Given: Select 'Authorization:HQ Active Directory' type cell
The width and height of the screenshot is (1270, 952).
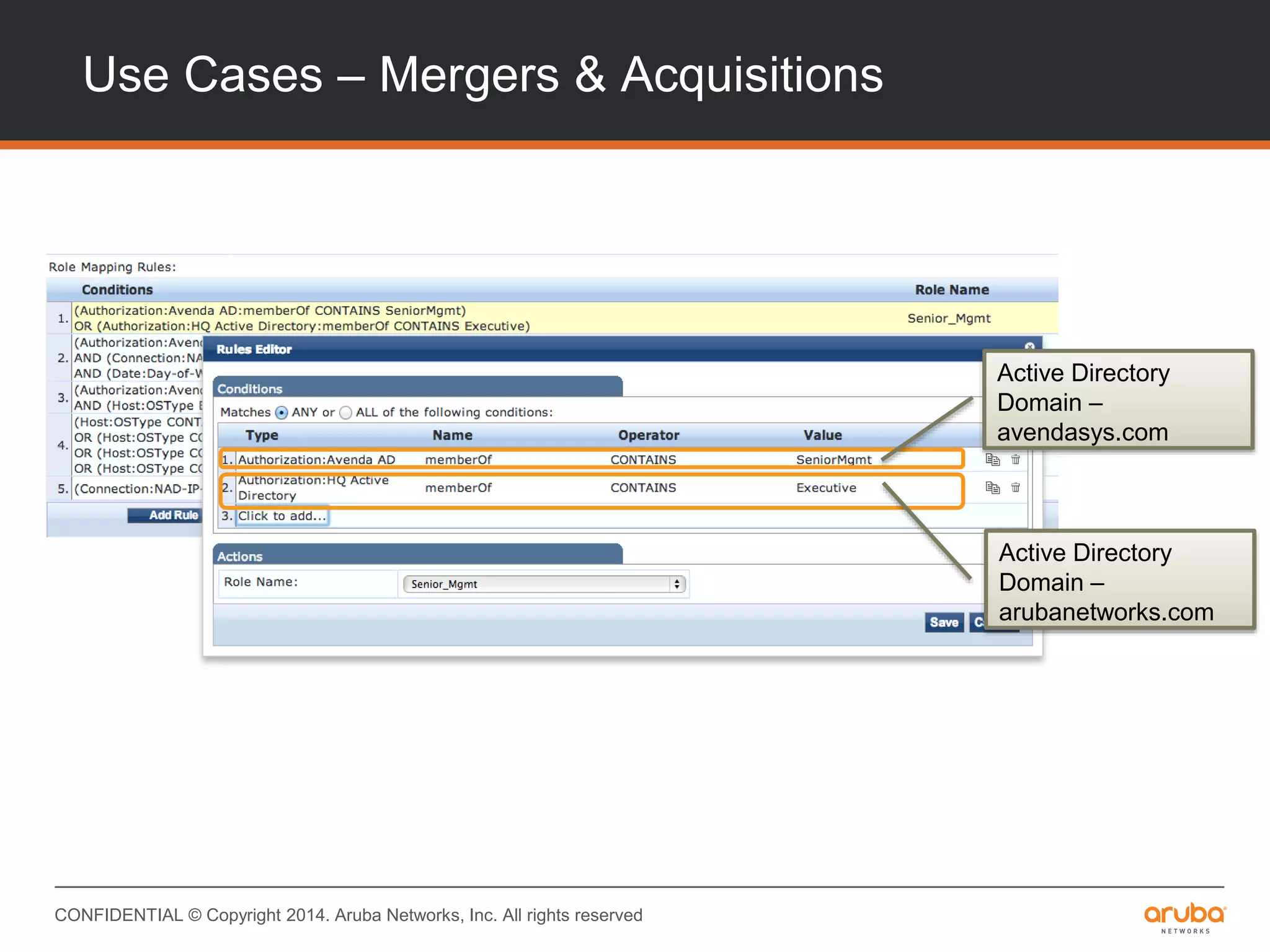Looking at the screenshot, I should [x=314, y=488].
